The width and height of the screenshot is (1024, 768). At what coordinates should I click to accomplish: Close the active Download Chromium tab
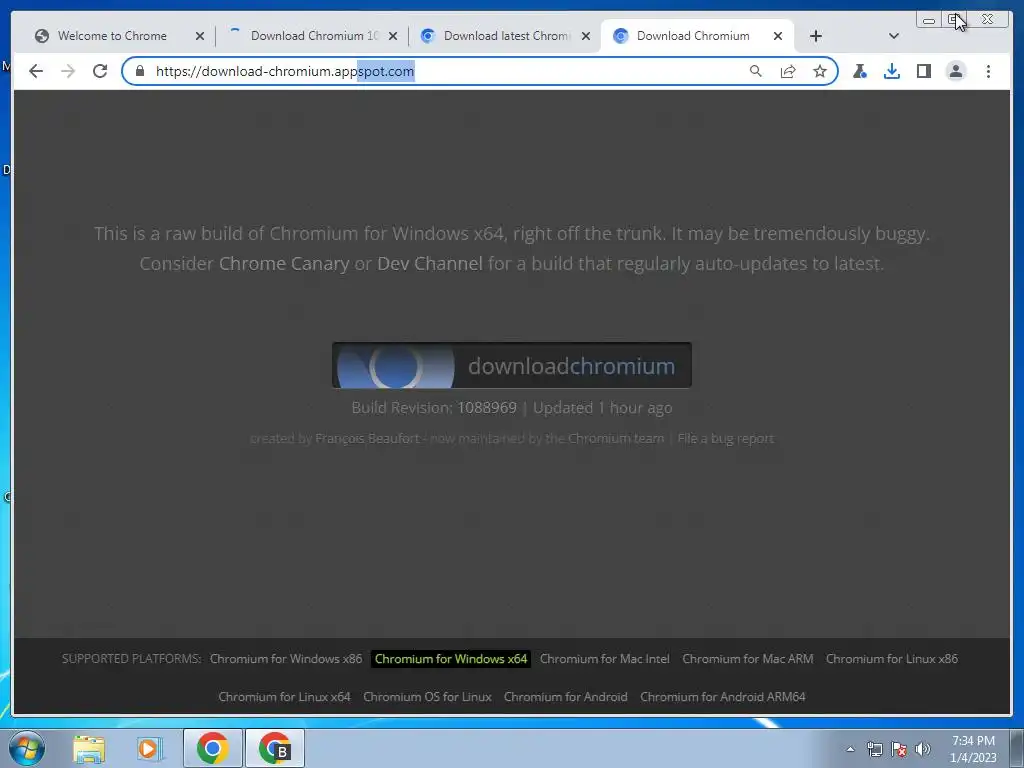[x=778, y=36]
